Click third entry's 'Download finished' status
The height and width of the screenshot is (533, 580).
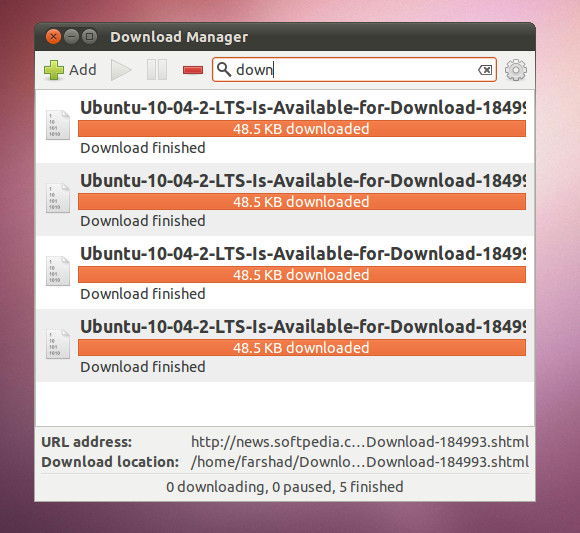click(143, 294)
